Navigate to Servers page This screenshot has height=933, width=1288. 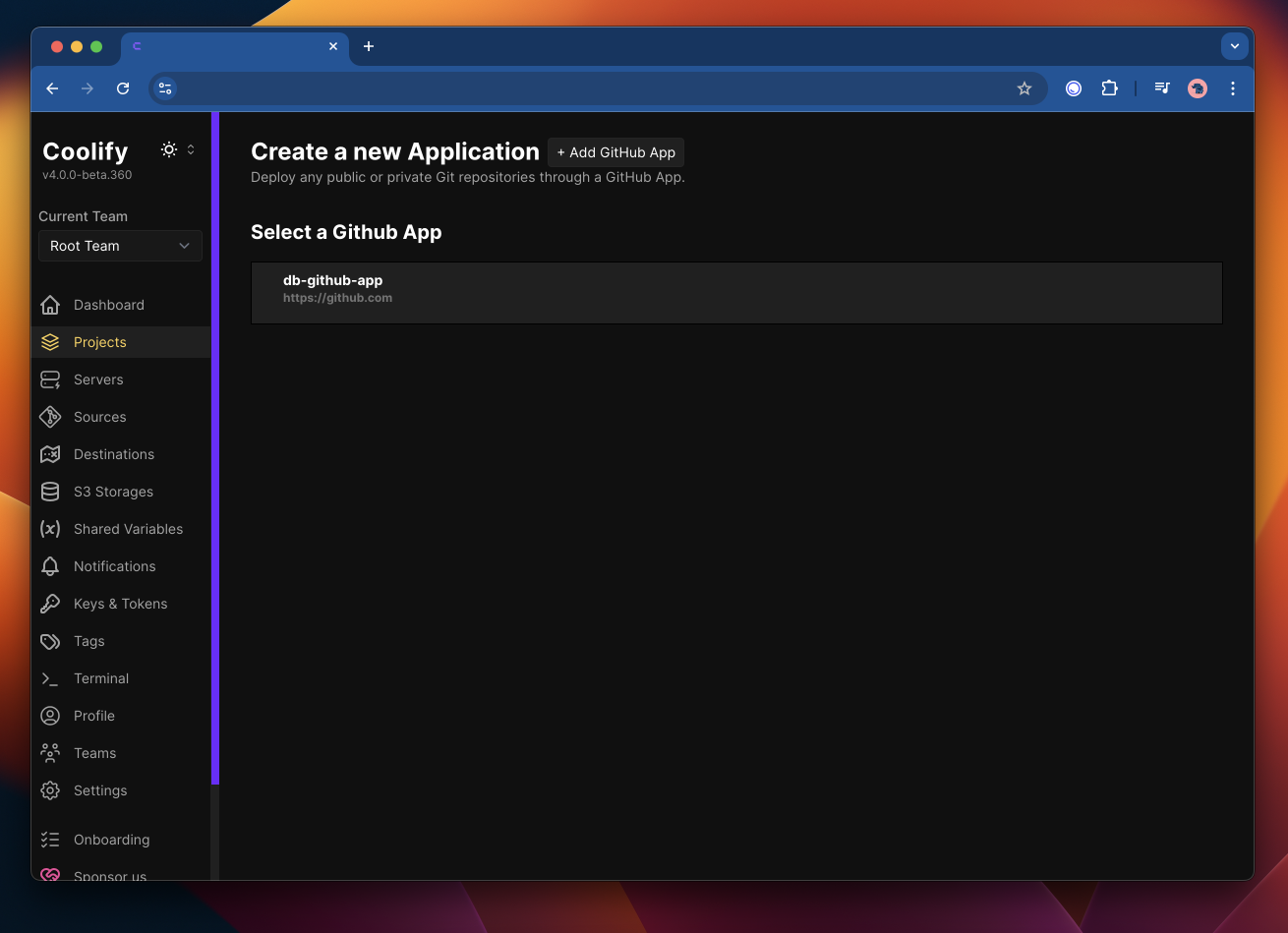point(120,379)
